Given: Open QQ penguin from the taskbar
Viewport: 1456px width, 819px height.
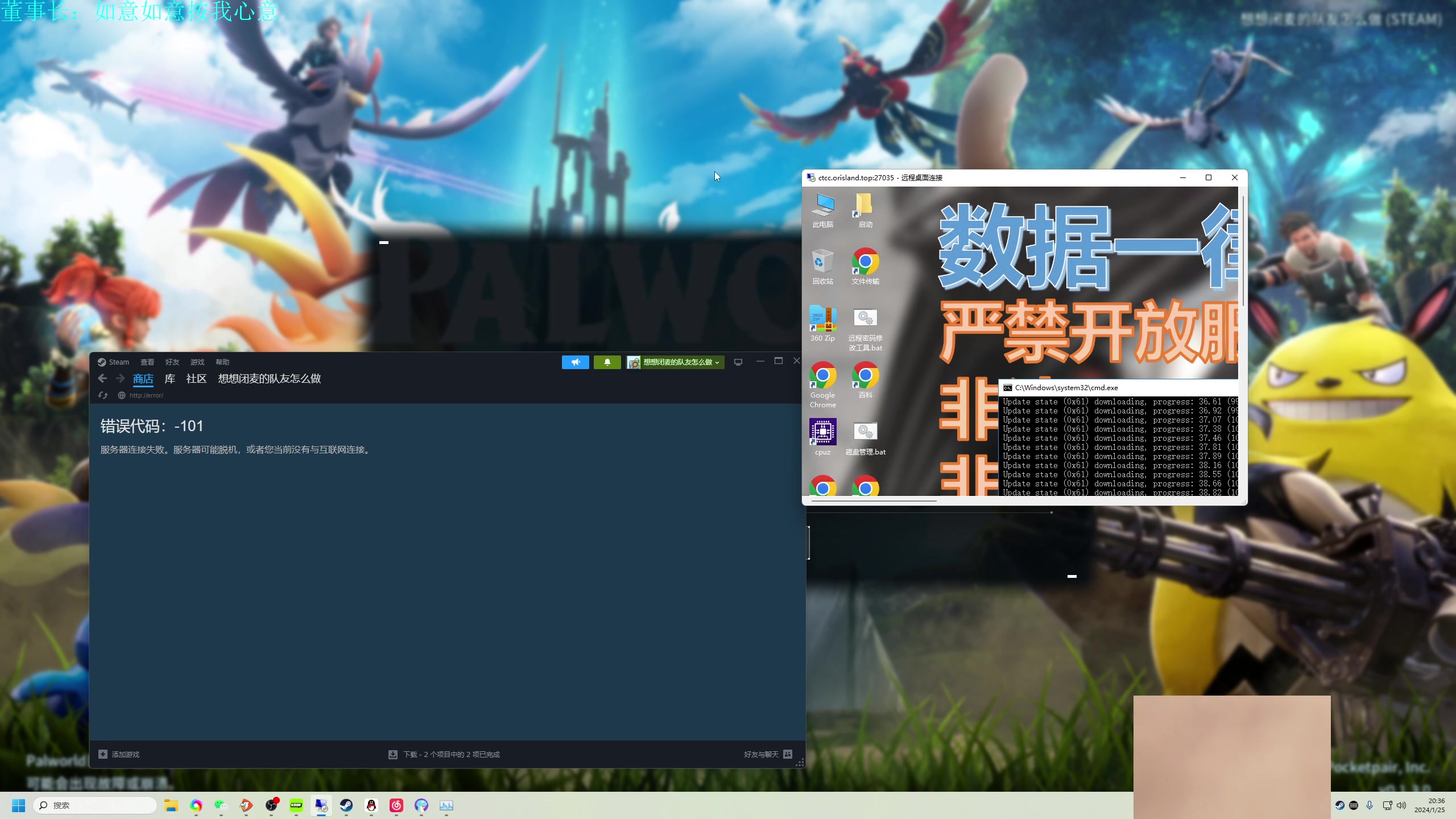Looking at the screenshot, I should tap(371, 805).
